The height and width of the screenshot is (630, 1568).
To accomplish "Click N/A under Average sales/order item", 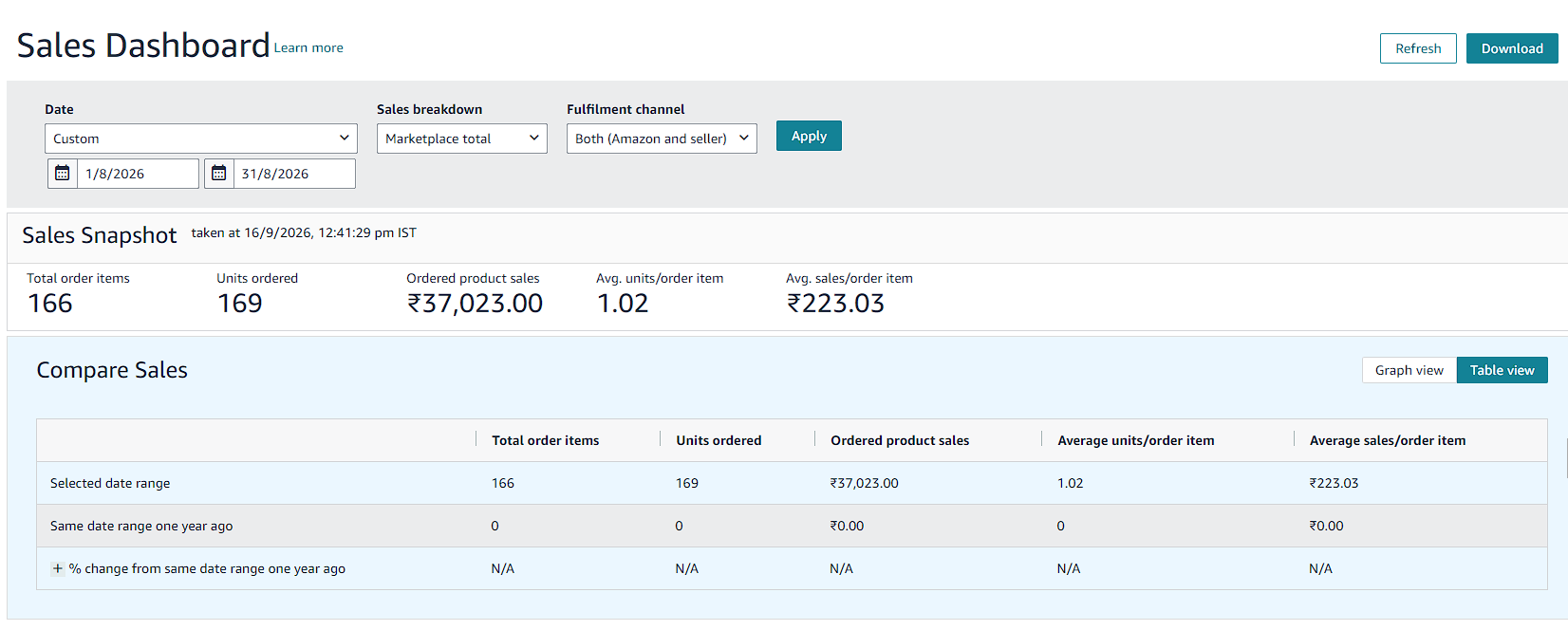I will [1320, 568].
